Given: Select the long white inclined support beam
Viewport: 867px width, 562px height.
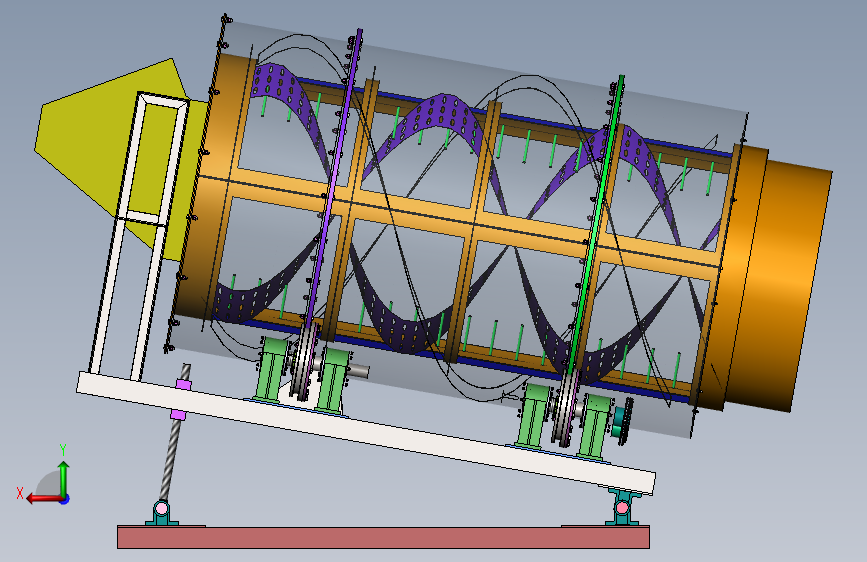Looking at the screenshot, I should [x=365, y=433].
